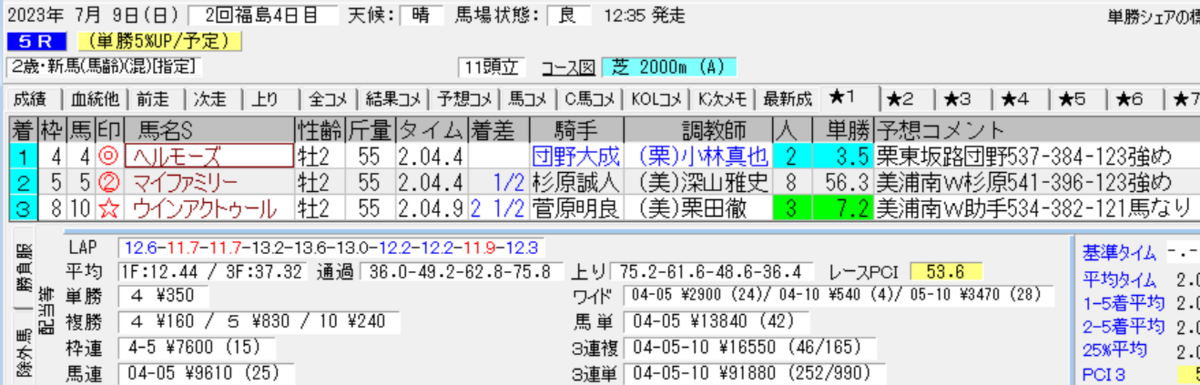Switch to the 予想コメ tab

pos(464,99)
